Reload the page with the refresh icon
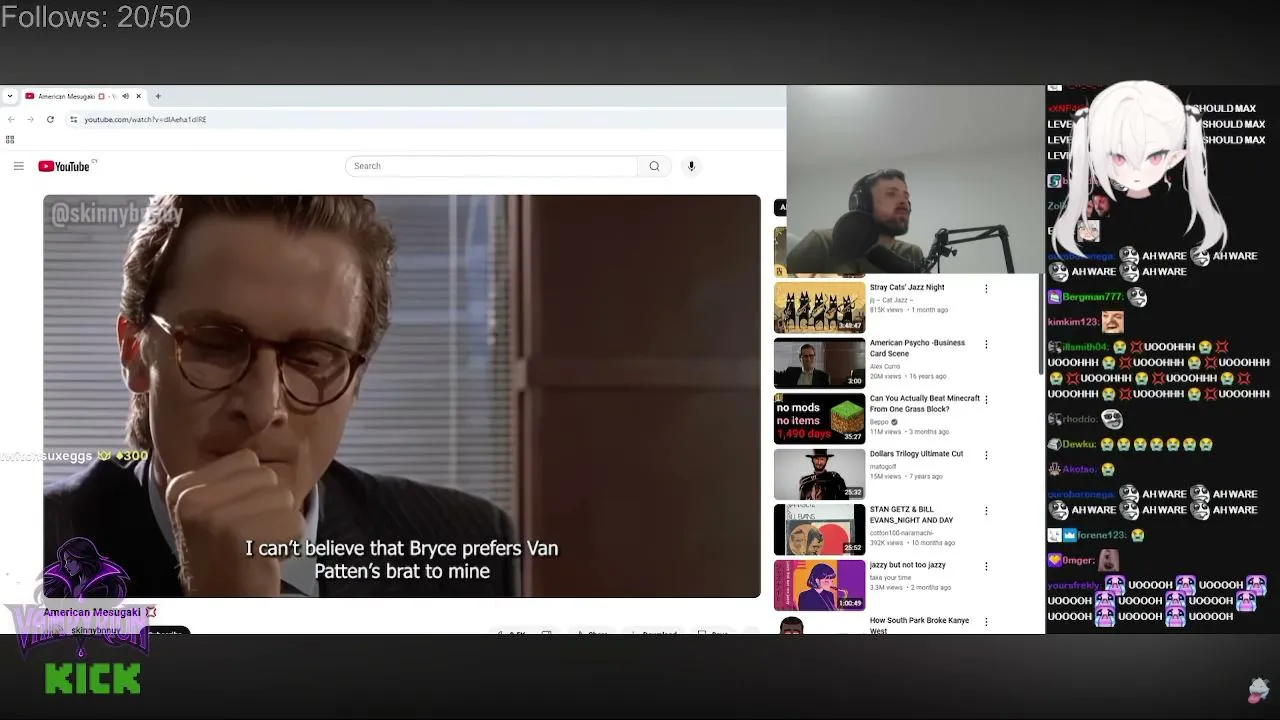 pyautogui.click(x=50, y=119)
